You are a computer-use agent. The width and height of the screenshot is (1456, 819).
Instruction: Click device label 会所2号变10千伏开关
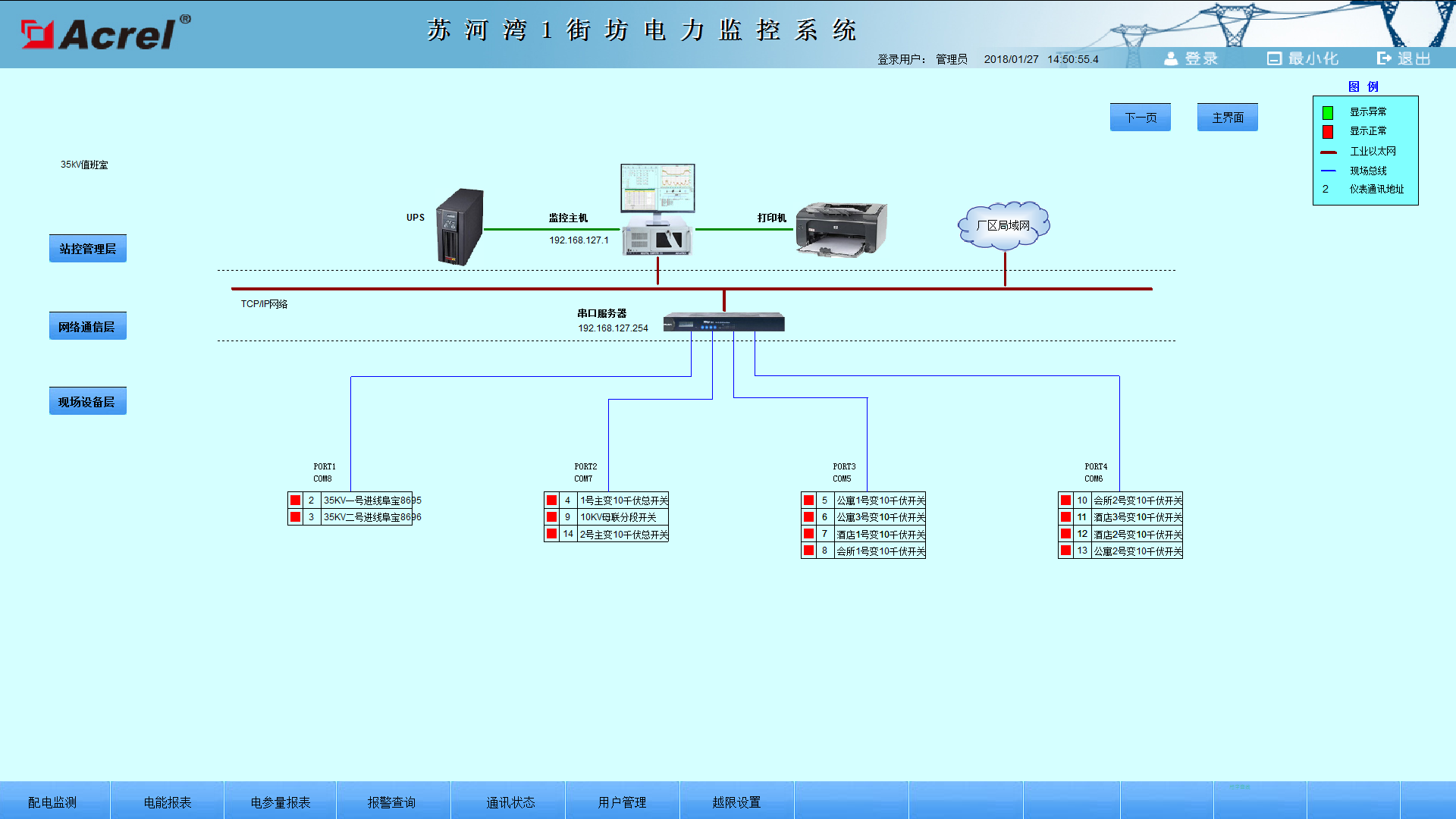pyautogui.click(x=1138, y=500)
